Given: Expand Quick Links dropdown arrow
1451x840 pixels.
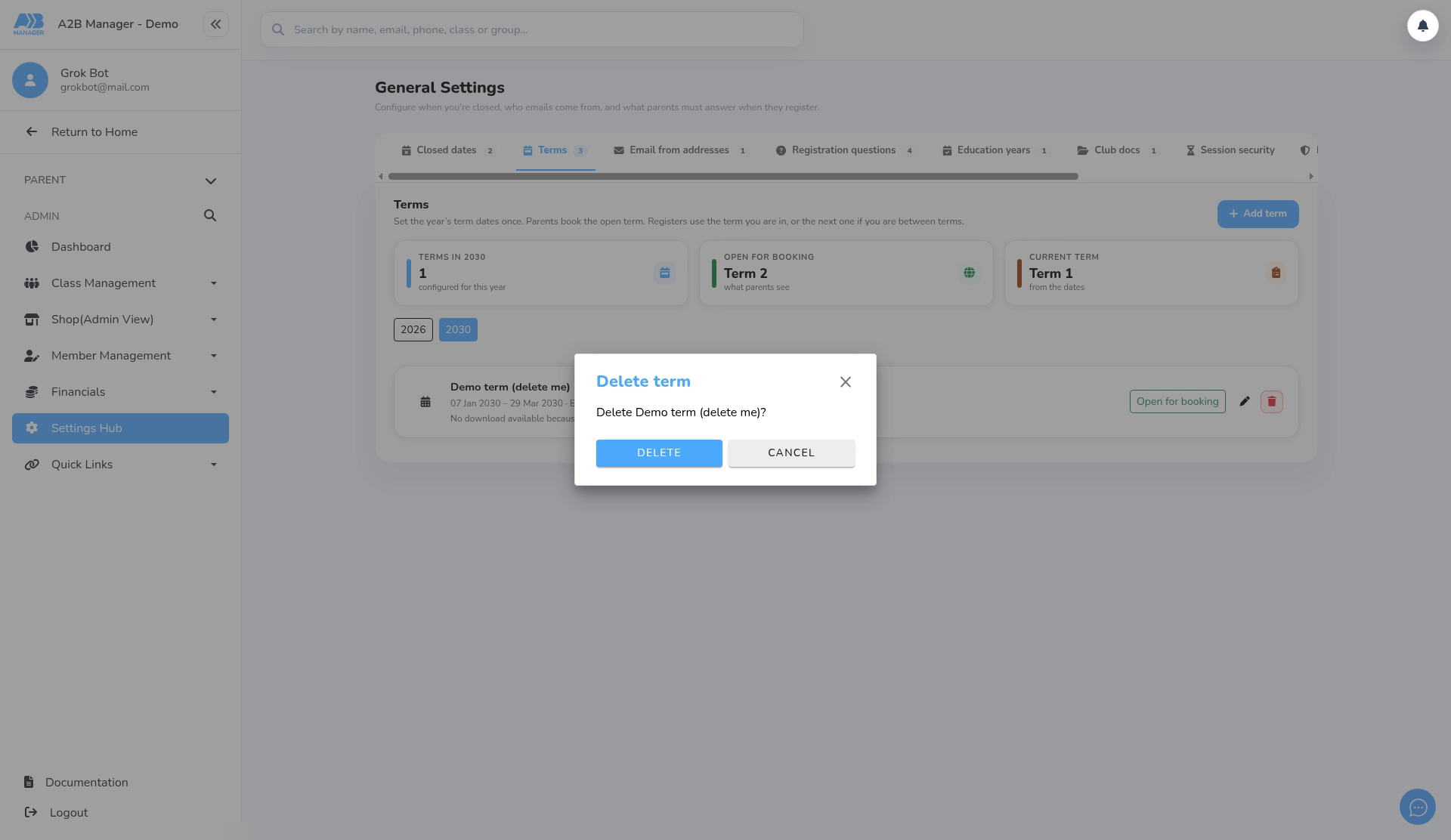Looking at the screenshot, I should pos(214,465).
